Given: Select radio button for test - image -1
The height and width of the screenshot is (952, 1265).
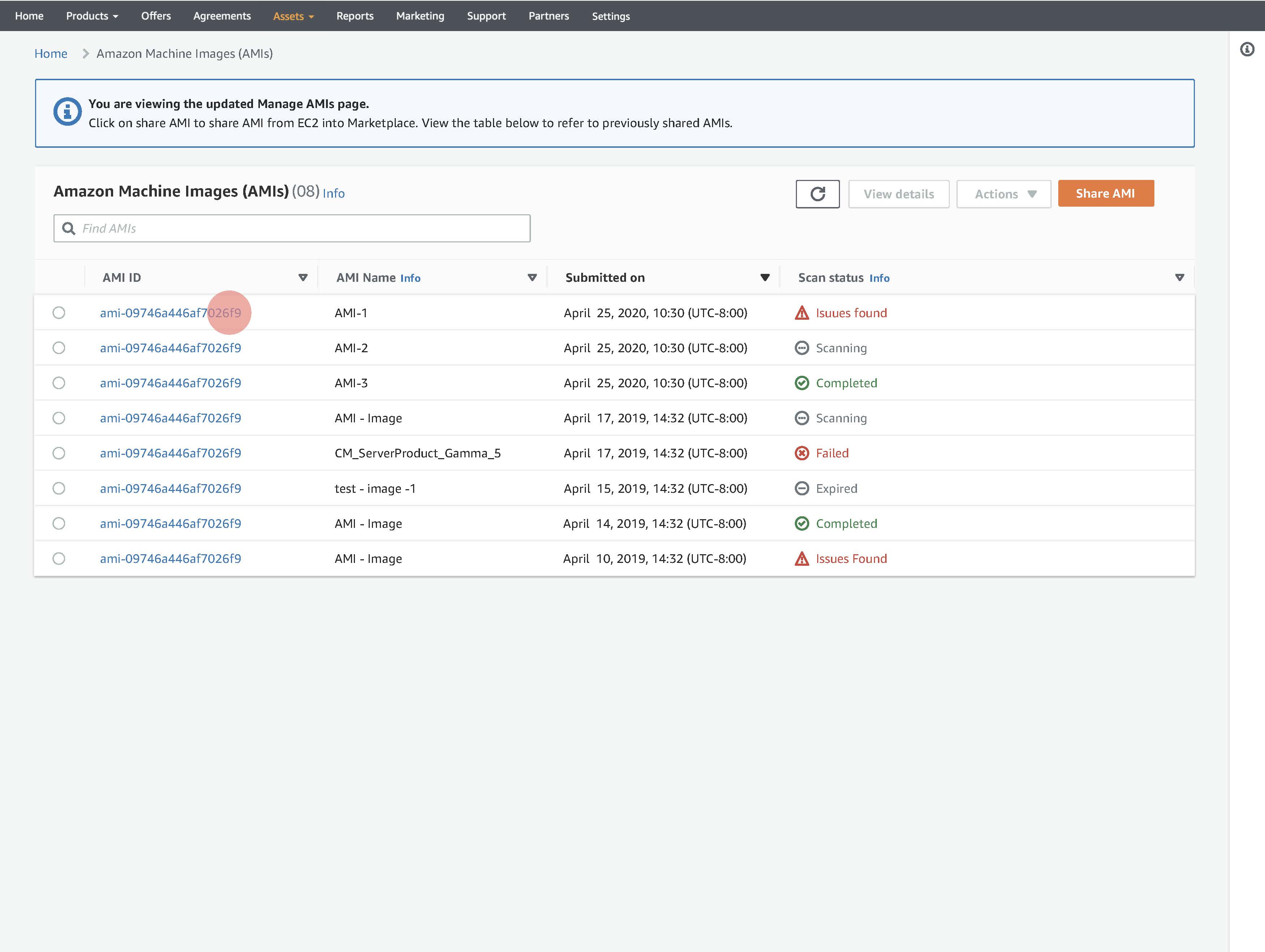Looking at the screenshot, I should (x=59, y=488).
